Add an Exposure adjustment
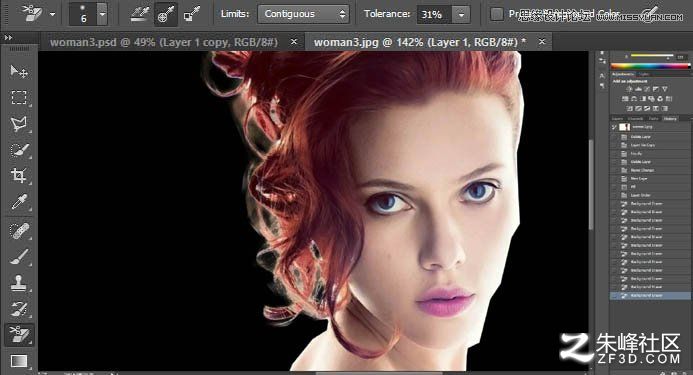This screenshot has height=375, width=693. click(x=655, y=89)
